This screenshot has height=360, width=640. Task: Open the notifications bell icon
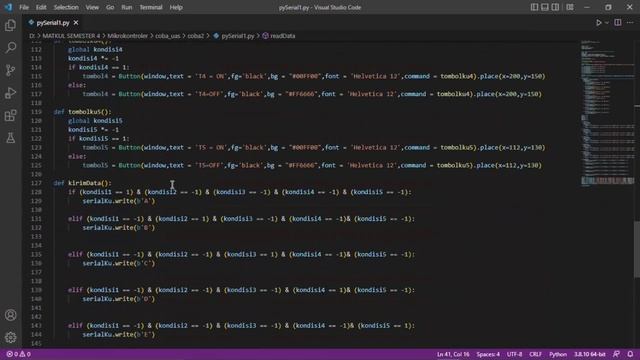pos(630,354)
